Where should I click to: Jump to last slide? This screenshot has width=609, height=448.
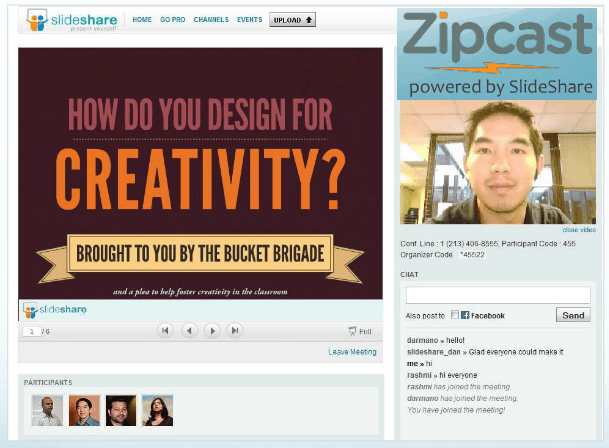[x=235, y=330]
